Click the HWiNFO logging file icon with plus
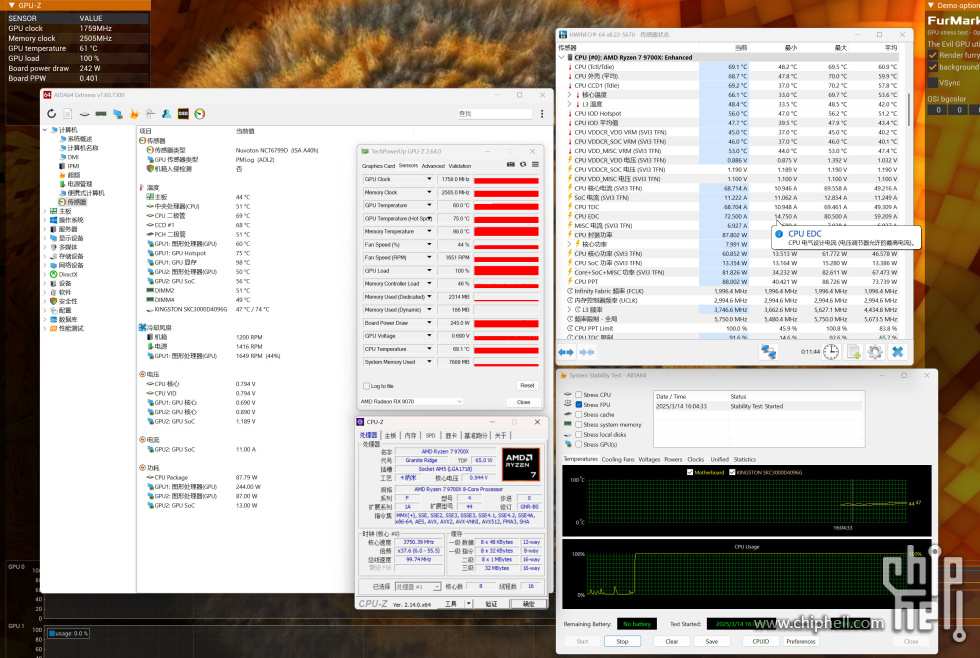The width and height of the screenshot is (980, 658). pos(854,352)
